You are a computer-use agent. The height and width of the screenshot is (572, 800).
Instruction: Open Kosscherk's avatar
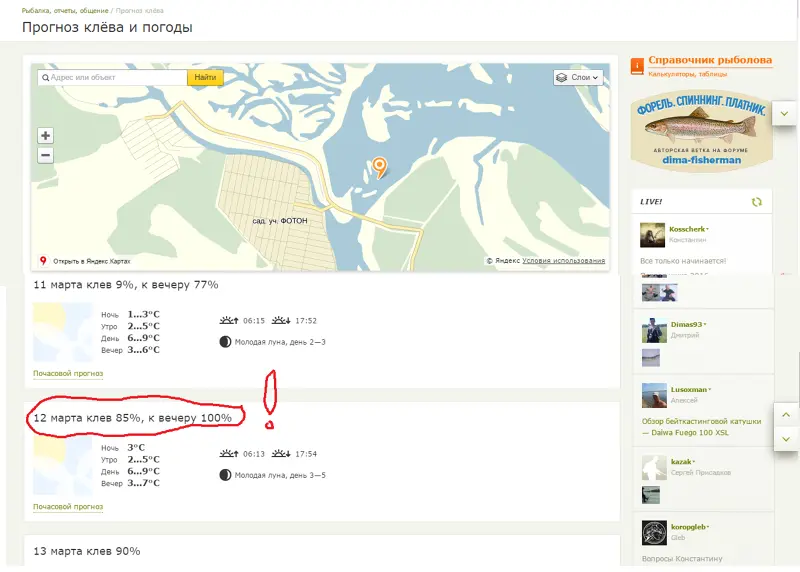tap(653, 235)
